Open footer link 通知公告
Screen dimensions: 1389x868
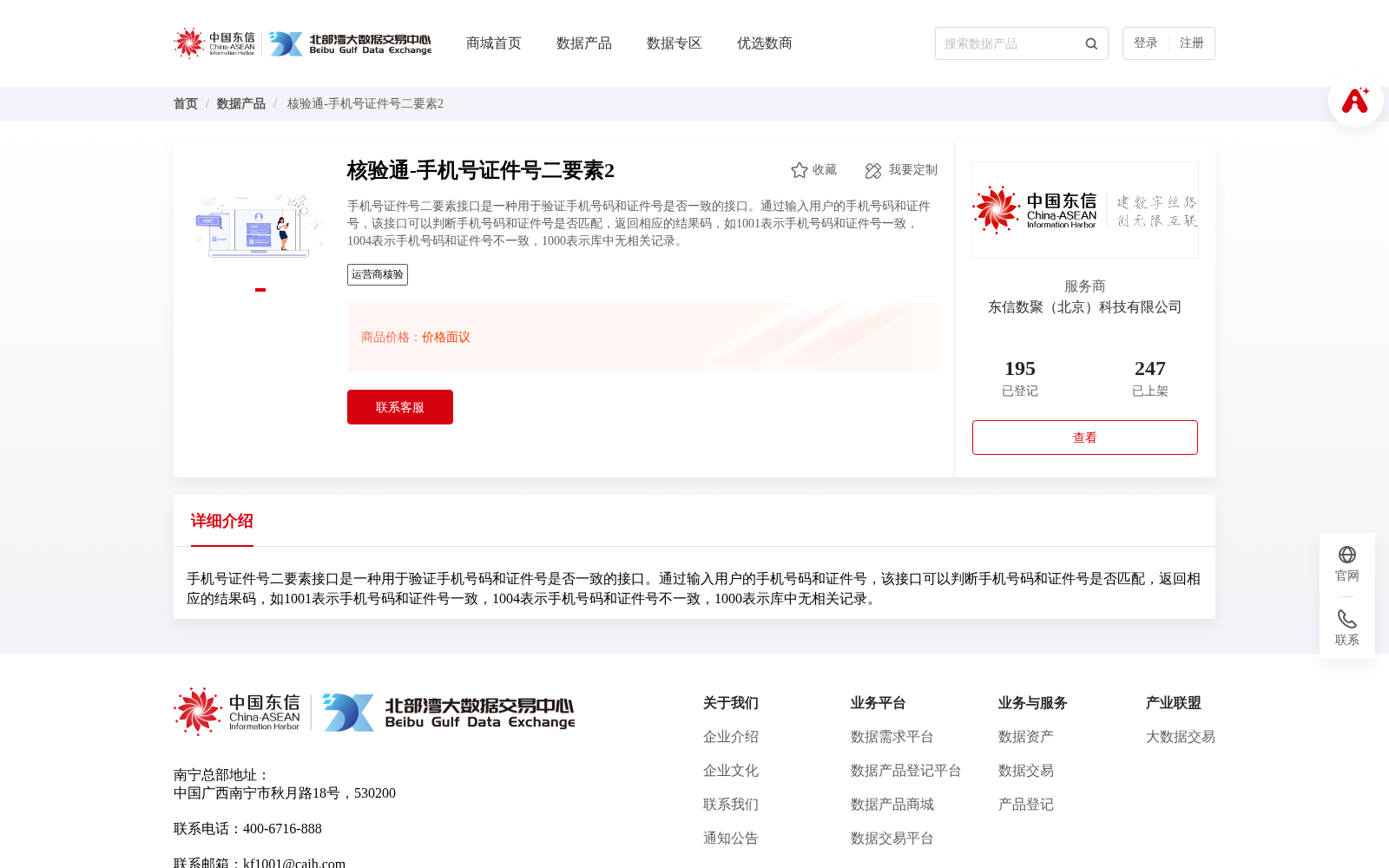tap(731, 838)
